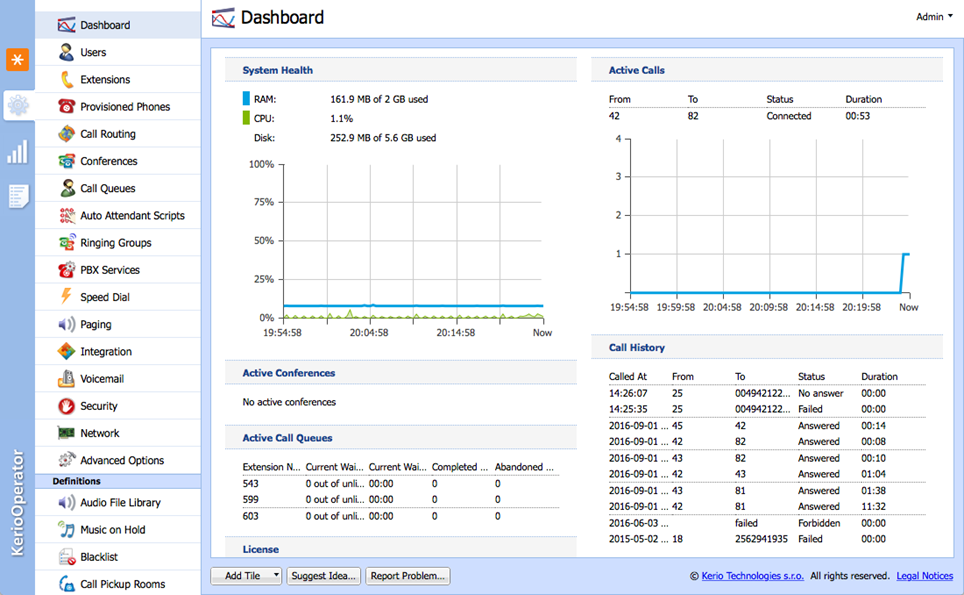964x595 pixels.
Task: Open the Admin dropdown menu
Action: 934,17
